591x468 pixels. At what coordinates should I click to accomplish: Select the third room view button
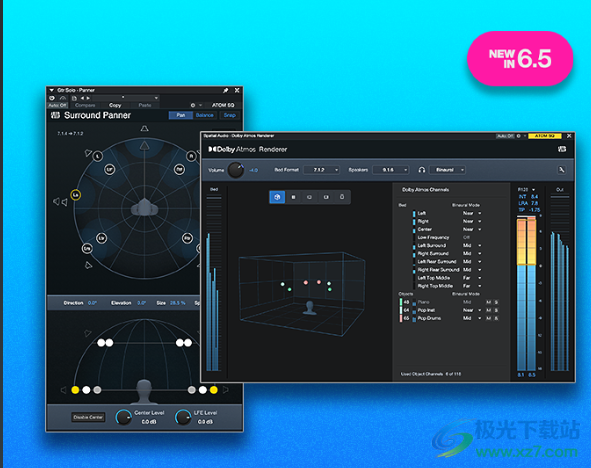[309, 197]
